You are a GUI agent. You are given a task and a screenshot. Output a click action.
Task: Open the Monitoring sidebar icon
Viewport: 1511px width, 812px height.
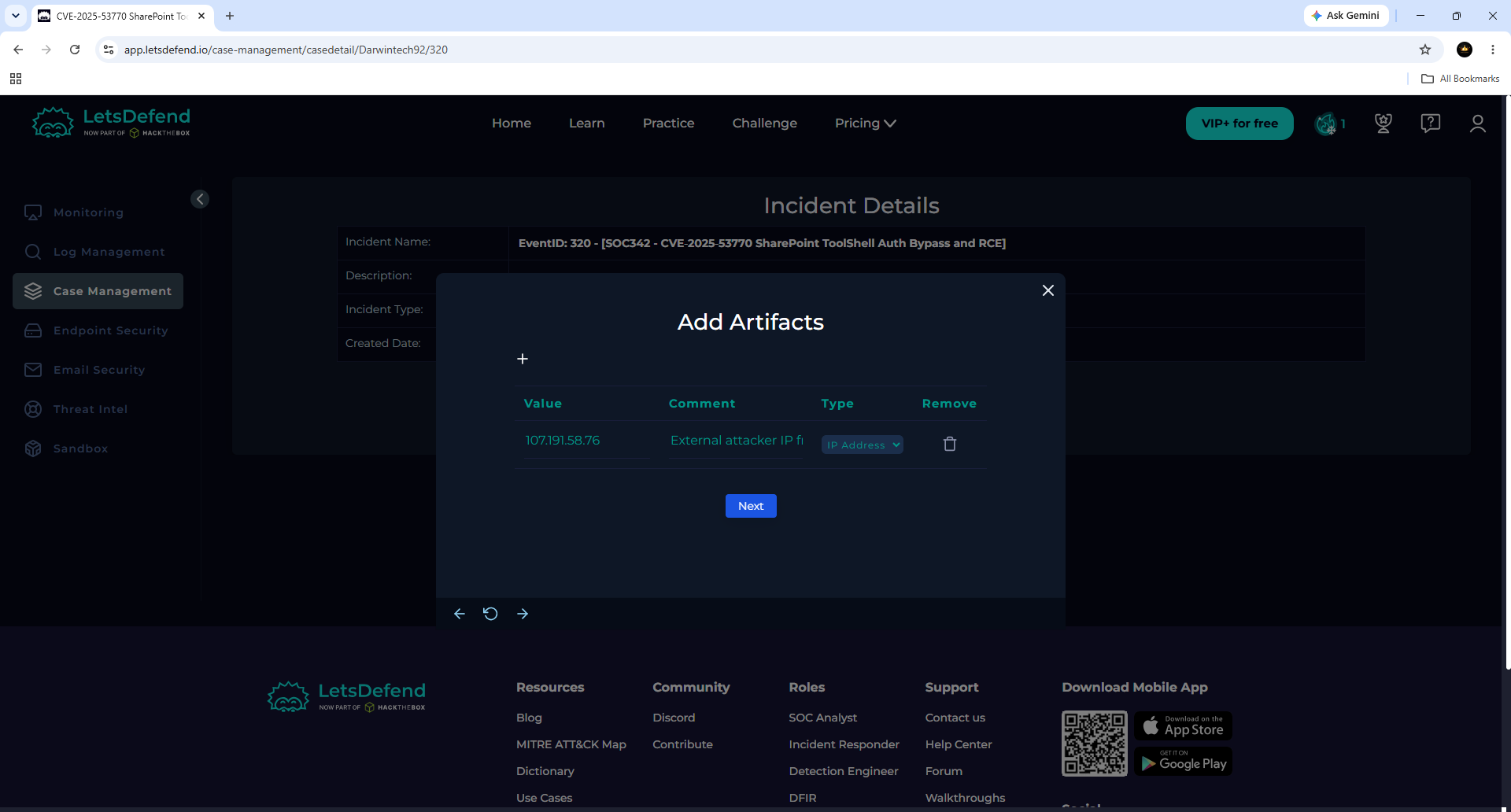[x=33, y=212]
